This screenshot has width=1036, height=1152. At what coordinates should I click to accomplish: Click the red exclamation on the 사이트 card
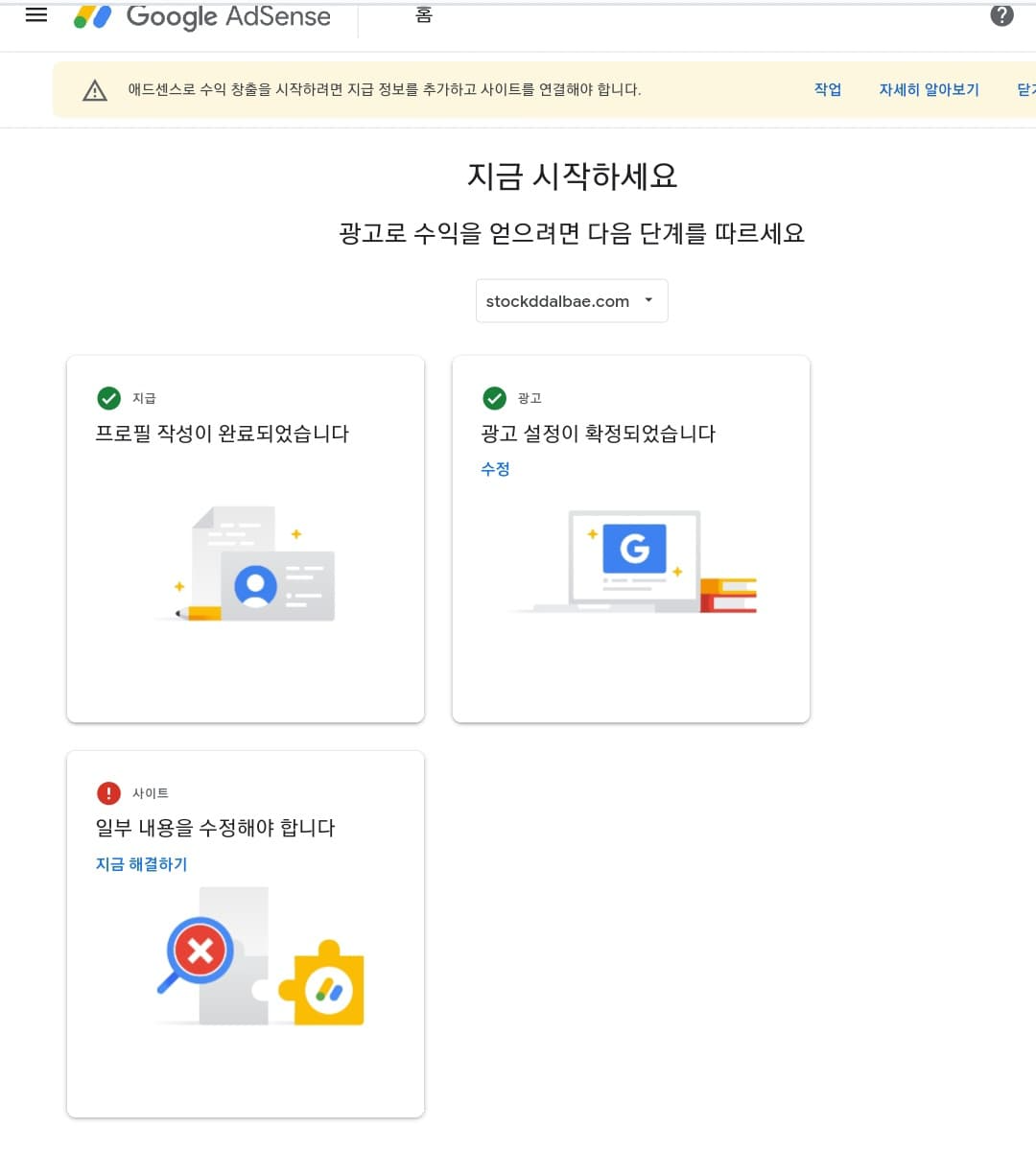(x=108, y=792)
